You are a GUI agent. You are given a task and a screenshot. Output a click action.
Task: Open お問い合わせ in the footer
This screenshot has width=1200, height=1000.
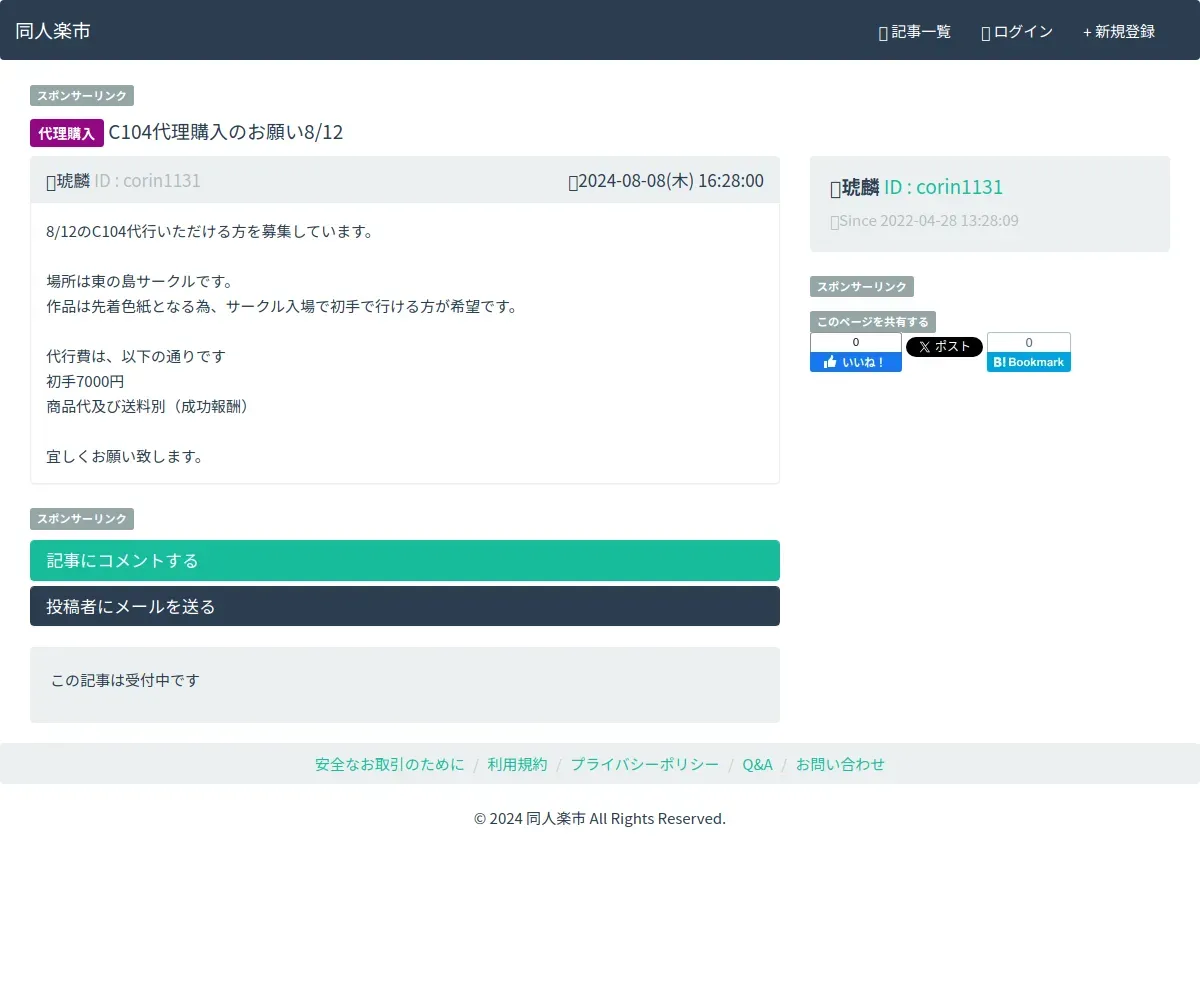(840, 764)
